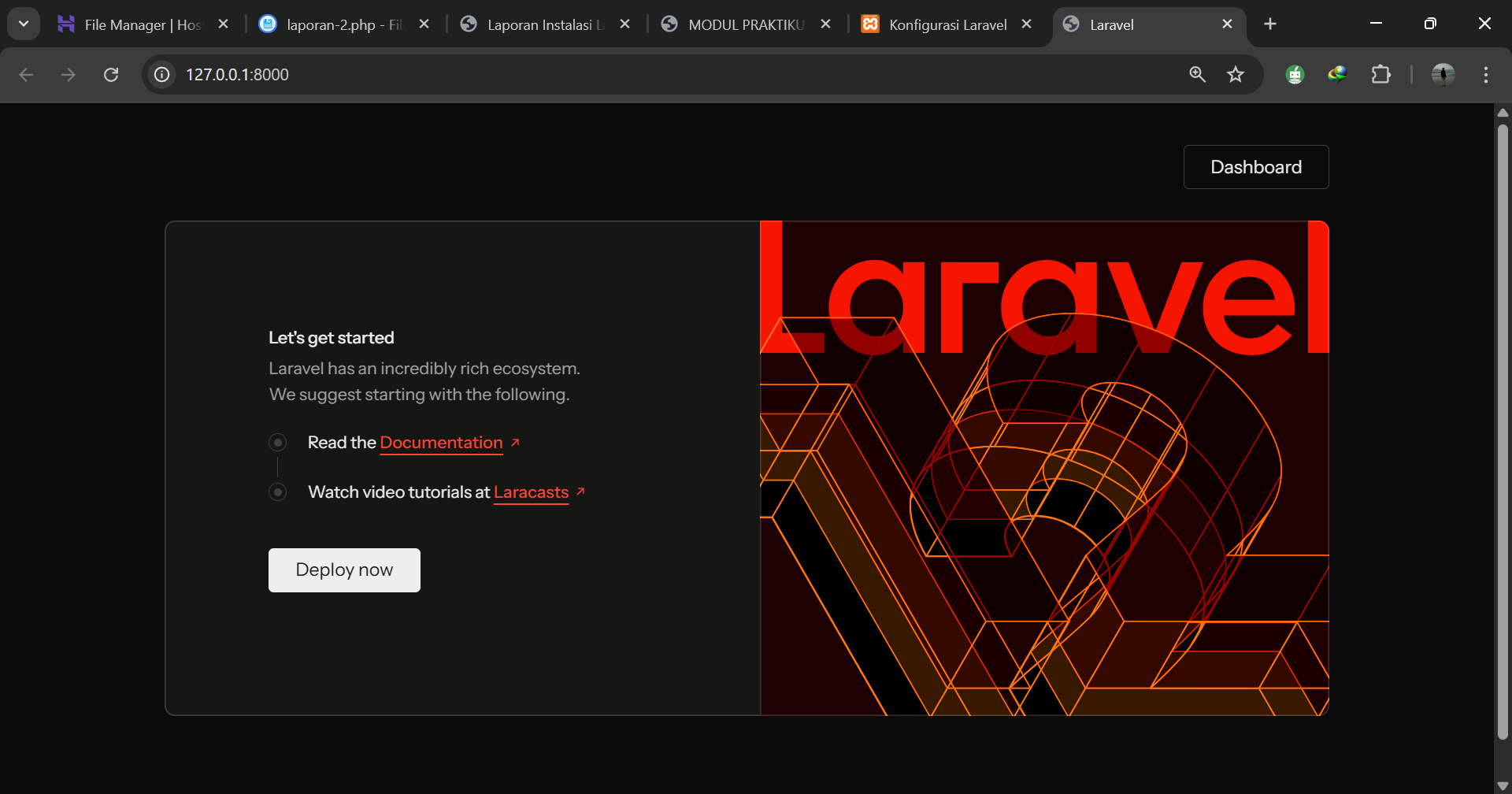Open site information for 127.0.0.1:8000
Screen dimensions: 1512x794
[161, 75]
